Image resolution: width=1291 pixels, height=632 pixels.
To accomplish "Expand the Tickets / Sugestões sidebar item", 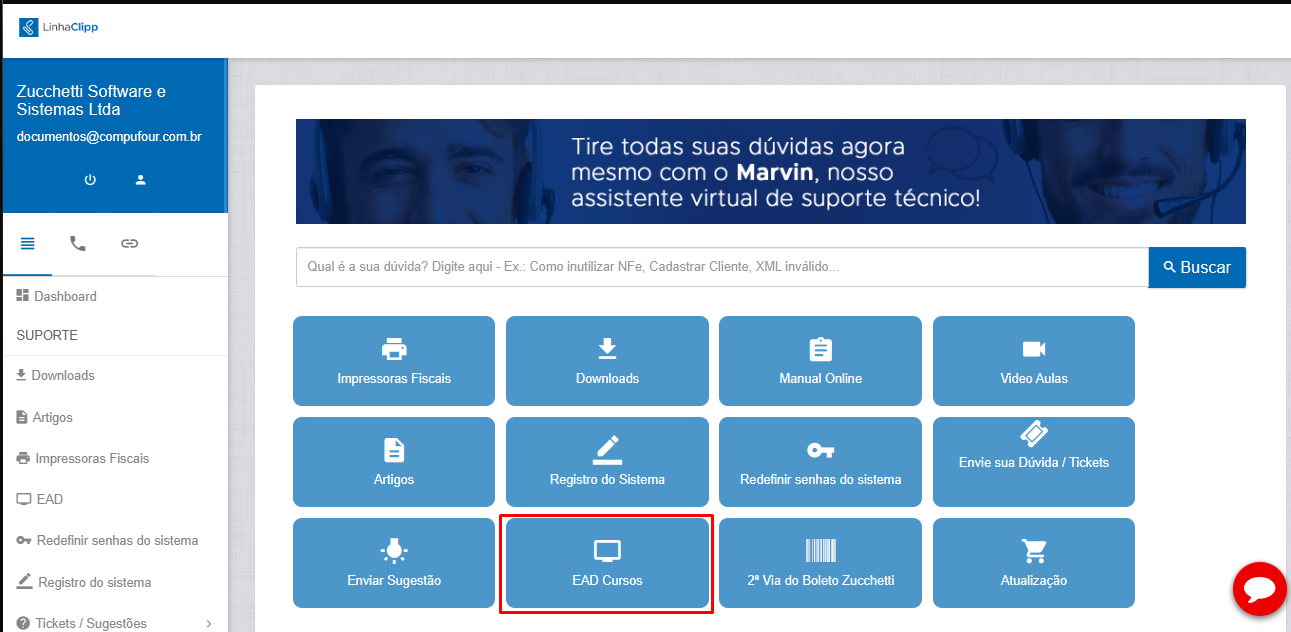I will click(x=110, y=623).
